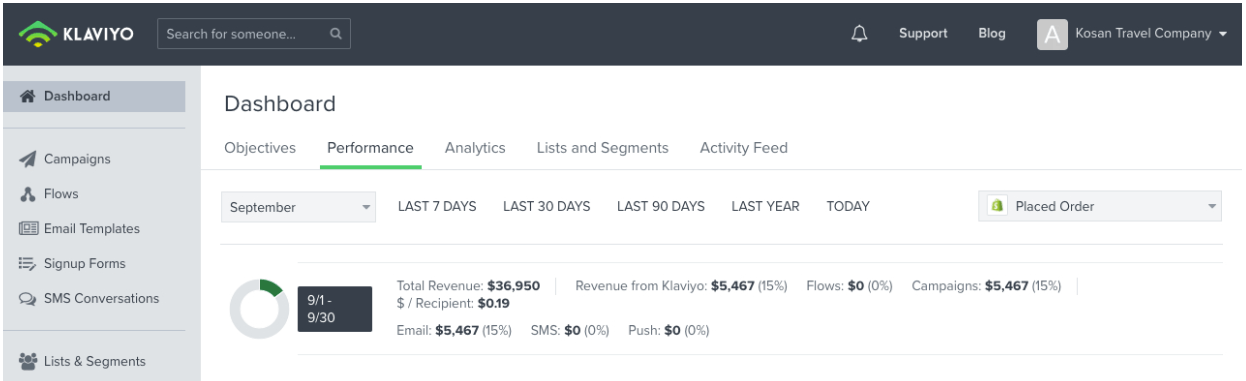Open Email Templates icon in sidebar
Screen dimensions: 1246x381
pos(28,229)
